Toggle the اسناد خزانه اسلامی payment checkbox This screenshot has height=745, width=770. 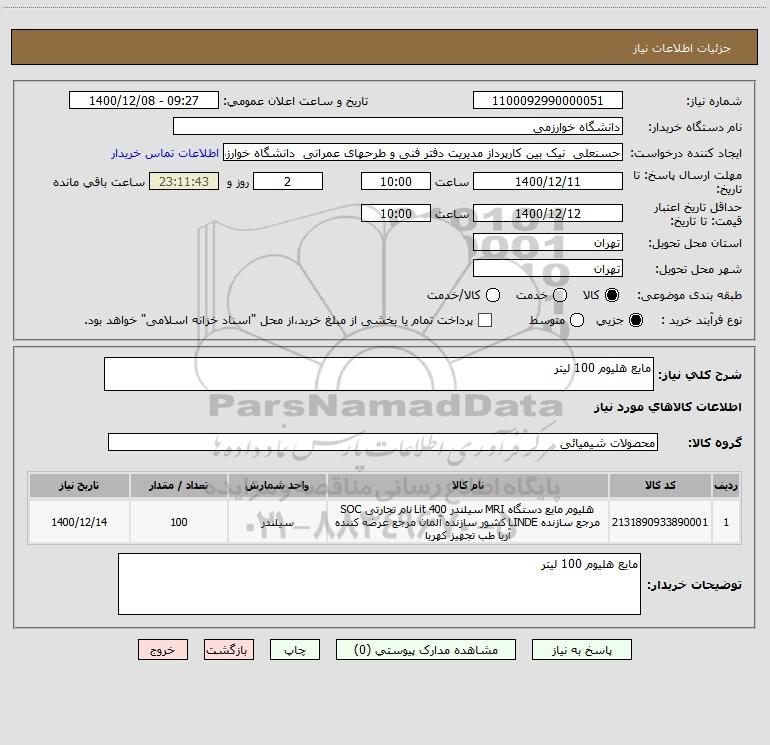click(485, 320)
